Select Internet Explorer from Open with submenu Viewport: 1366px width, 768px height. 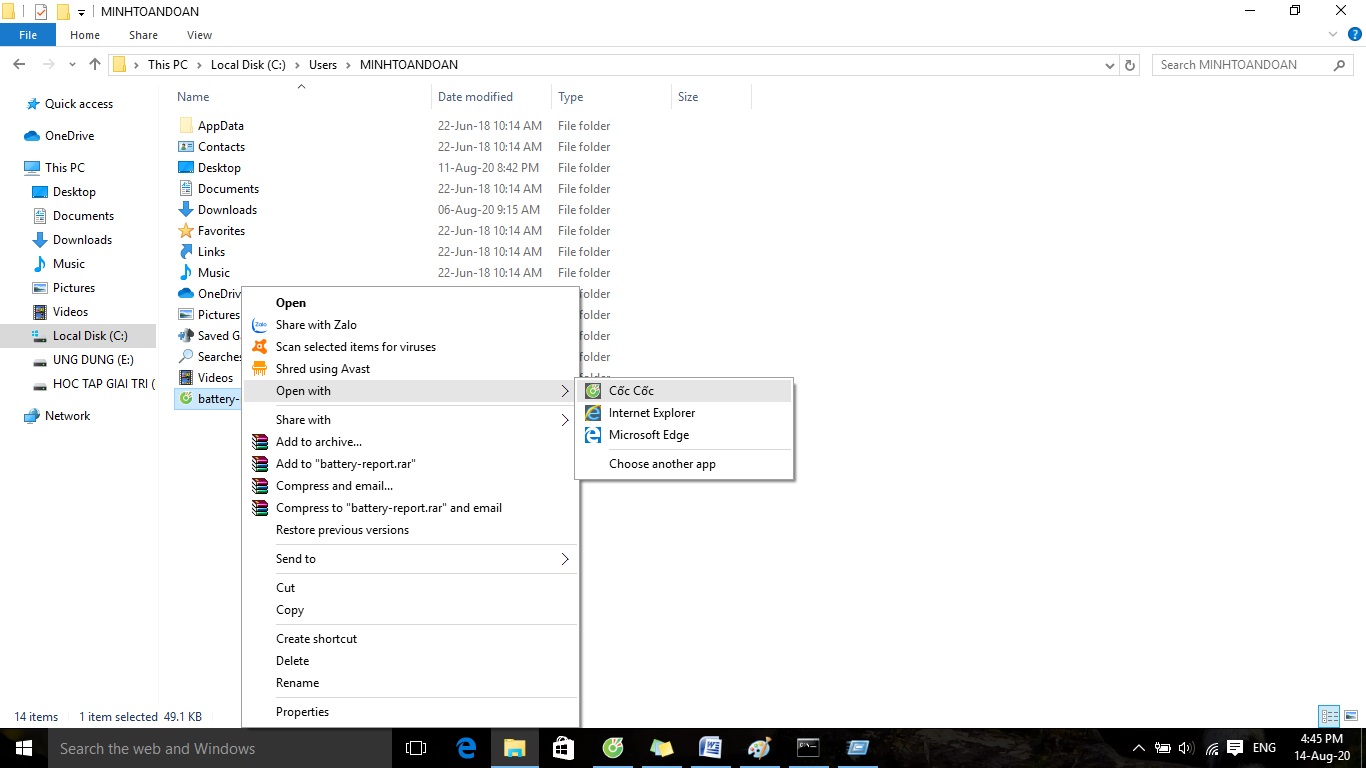pyautogui.click(x=651, y=413)
